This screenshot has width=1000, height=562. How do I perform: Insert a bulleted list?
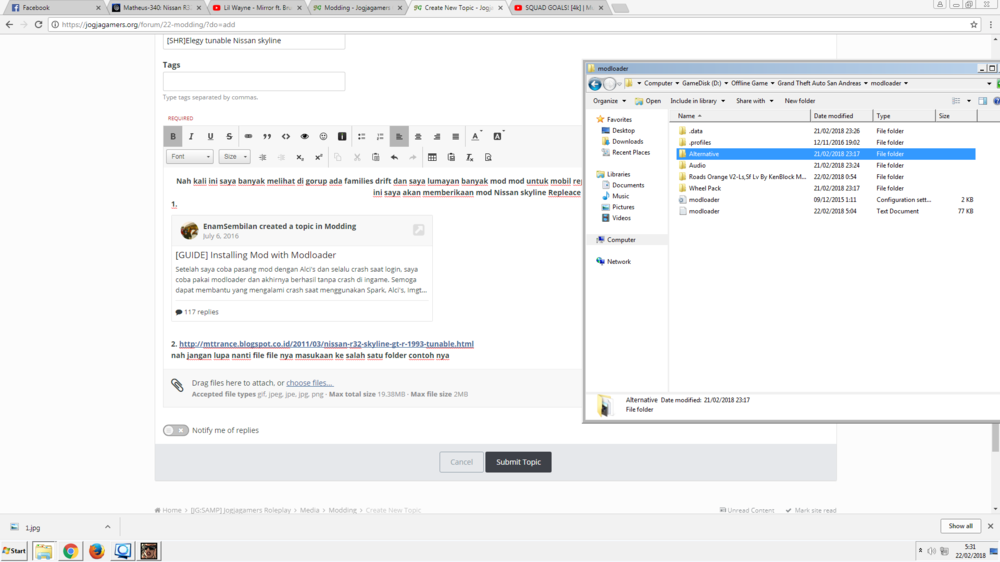(x=362, y=137)
